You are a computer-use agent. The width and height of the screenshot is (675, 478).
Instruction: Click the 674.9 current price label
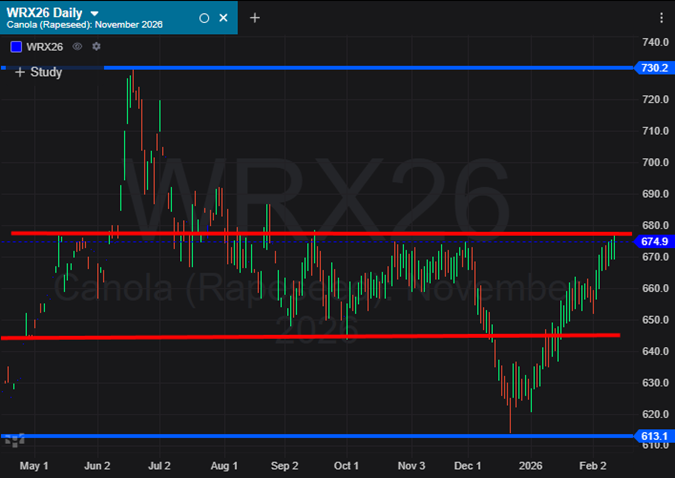pos(654,242)
